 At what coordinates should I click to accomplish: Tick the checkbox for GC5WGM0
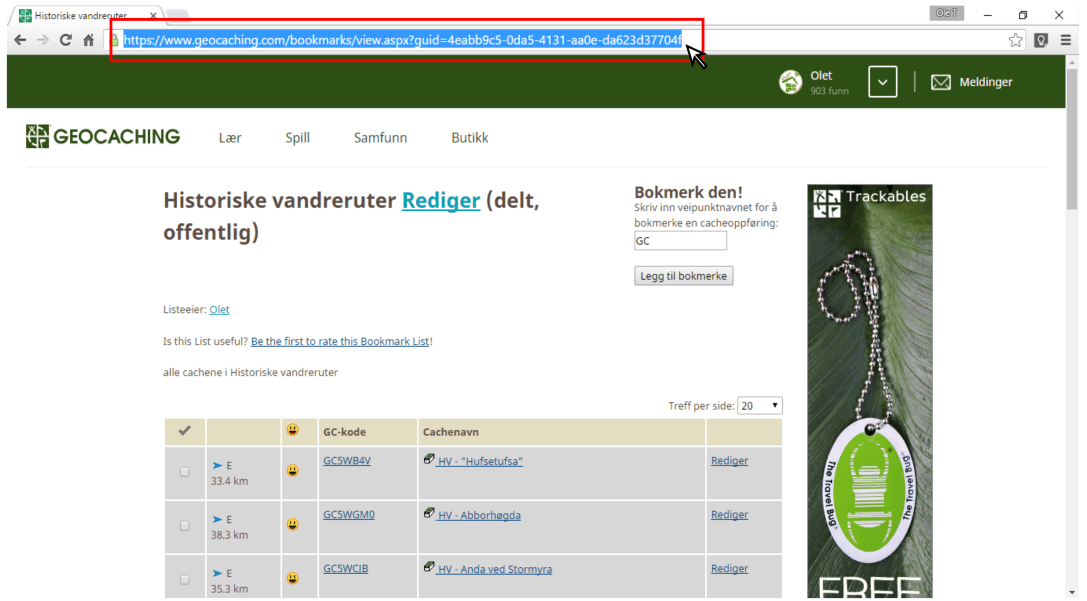pyautogui.click(x=184, y=525)
